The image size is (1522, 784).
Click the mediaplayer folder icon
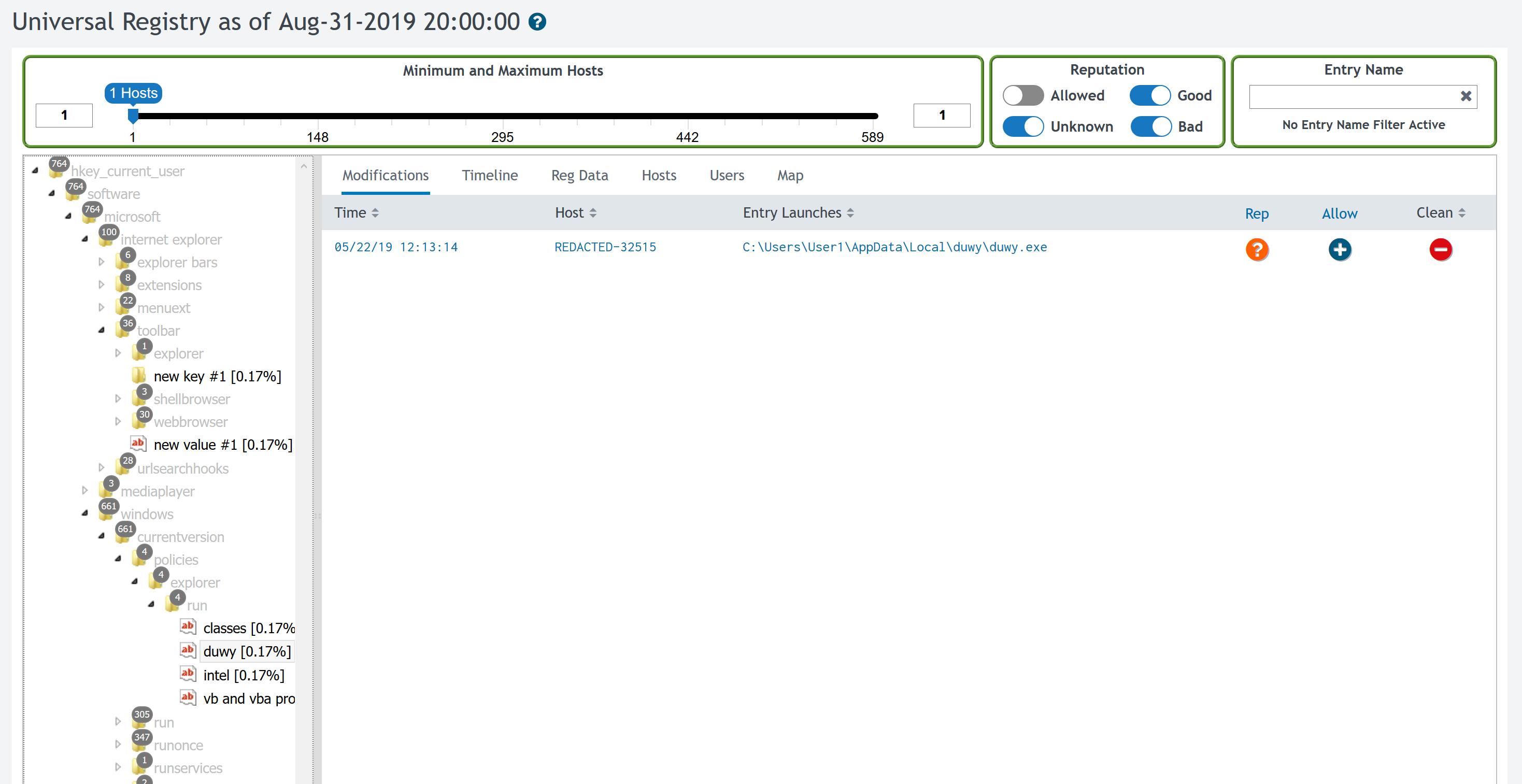(x=106, y=491)
